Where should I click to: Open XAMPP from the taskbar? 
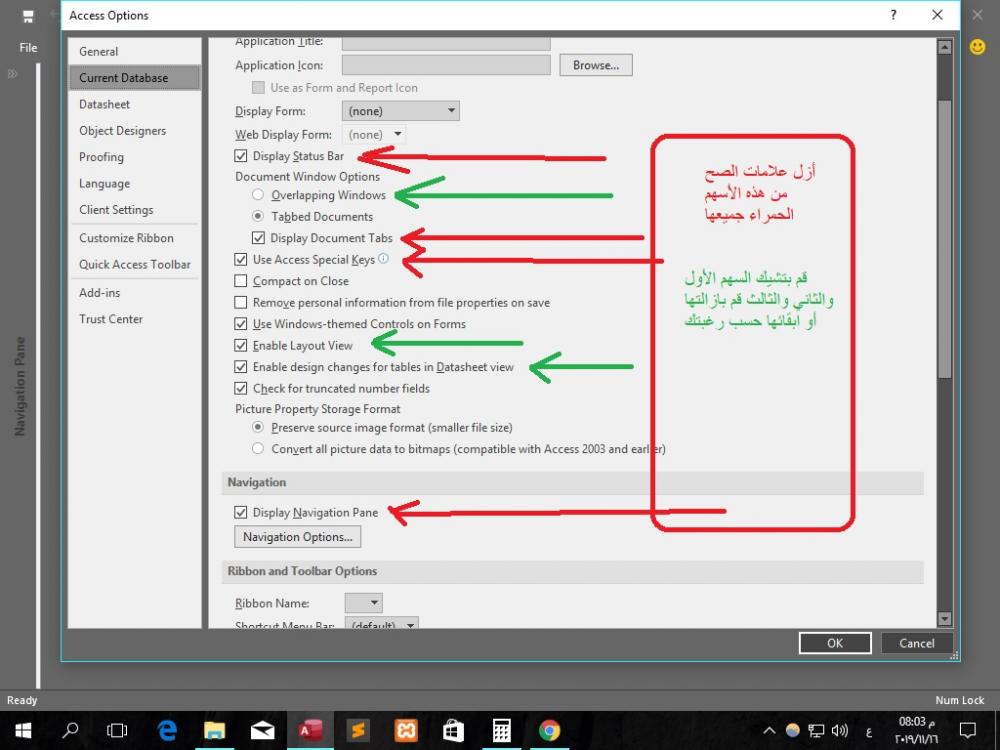[406, 730]
